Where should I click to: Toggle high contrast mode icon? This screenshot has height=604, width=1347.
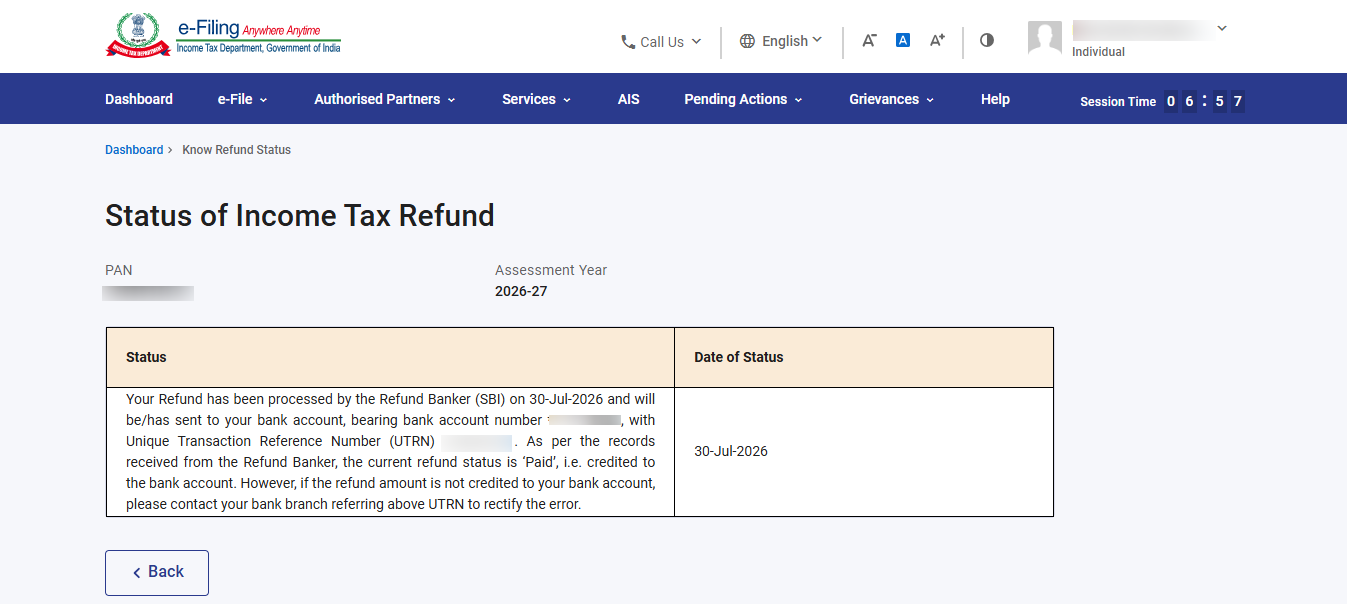point(987,40)
